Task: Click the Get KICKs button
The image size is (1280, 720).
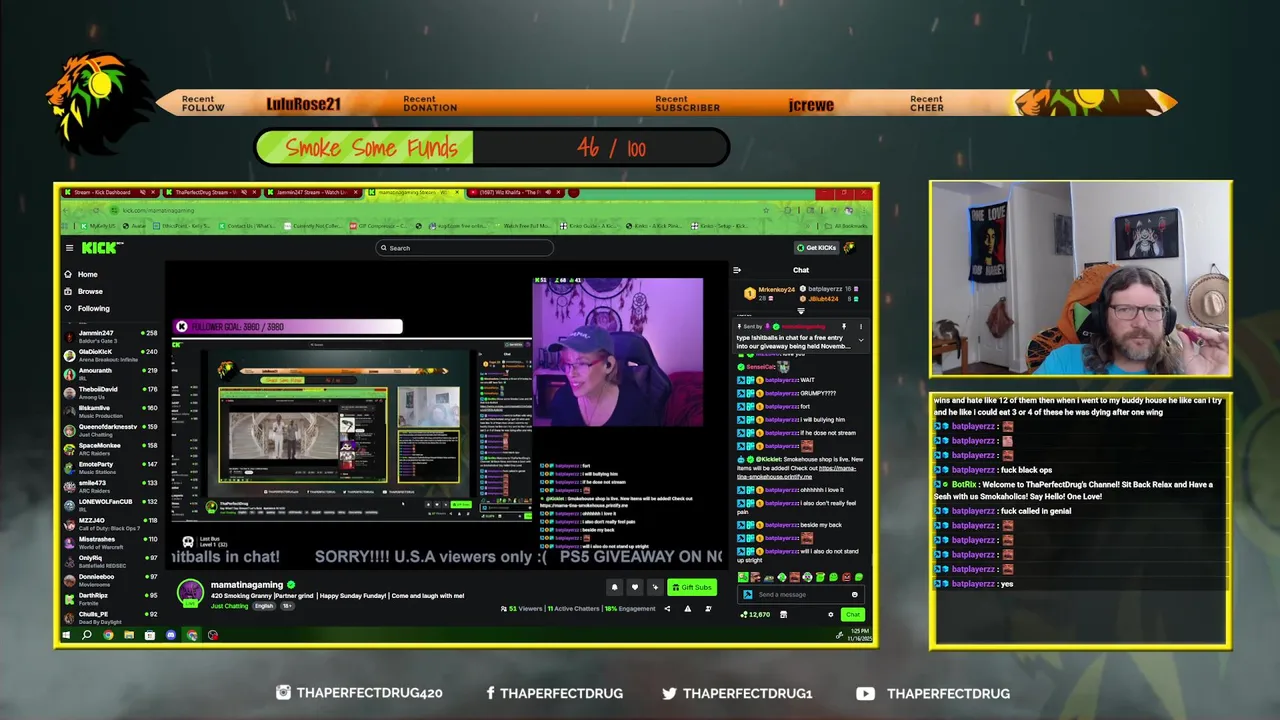Action: [x=816, y=248]
